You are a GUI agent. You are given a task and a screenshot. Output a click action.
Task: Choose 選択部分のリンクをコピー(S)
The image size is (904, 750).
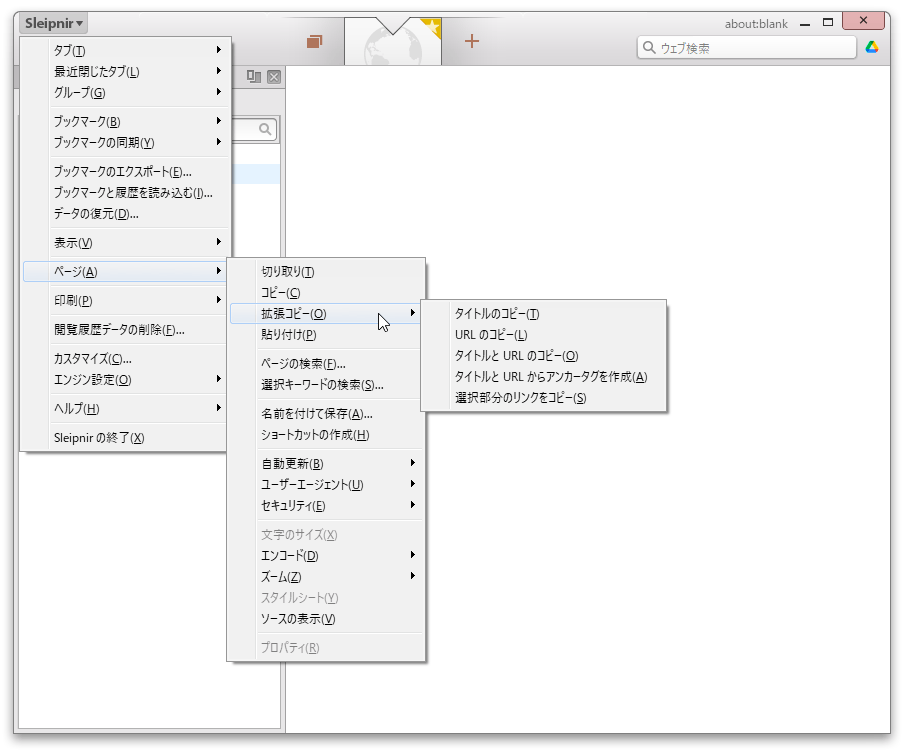pyautogui.click(x=544, y=398)
